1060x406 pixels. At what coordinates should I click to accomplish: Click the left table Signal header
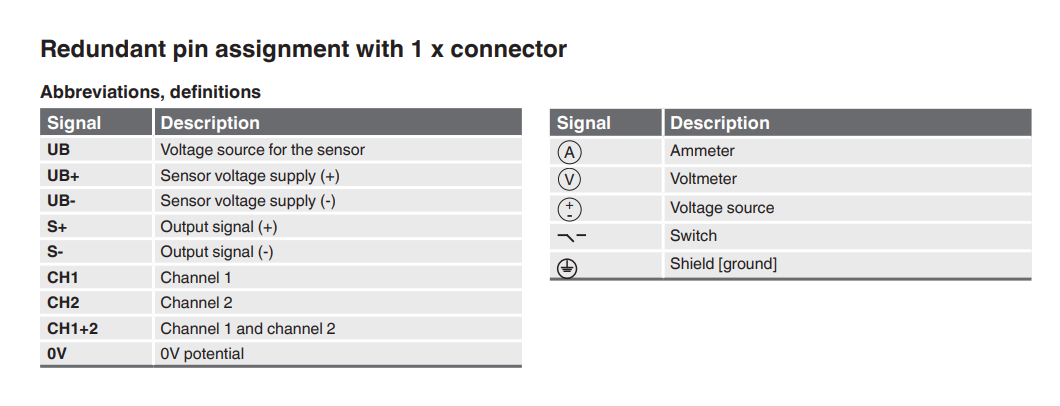click(75, 123)
